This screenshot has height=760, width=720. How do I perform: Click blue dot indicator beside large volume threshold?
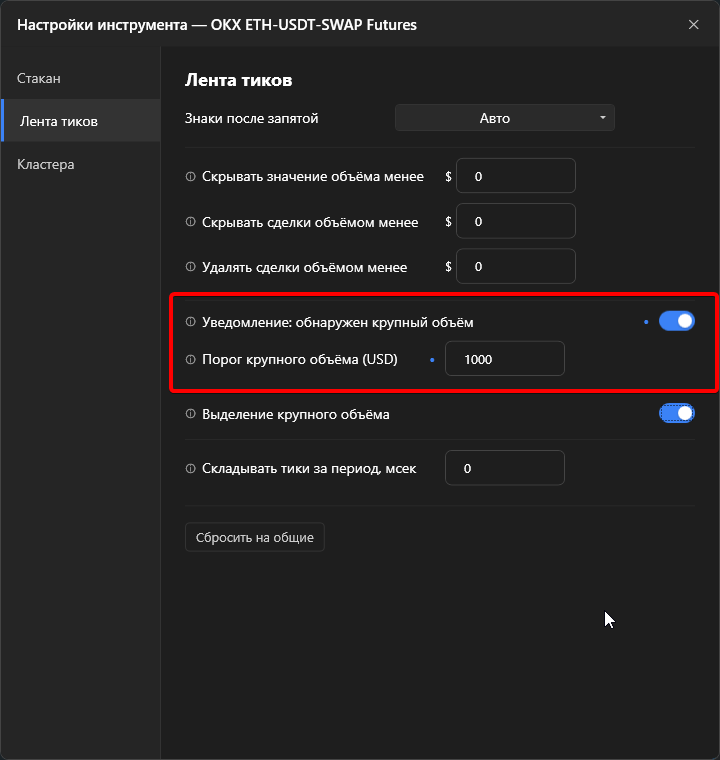[432, 360]
